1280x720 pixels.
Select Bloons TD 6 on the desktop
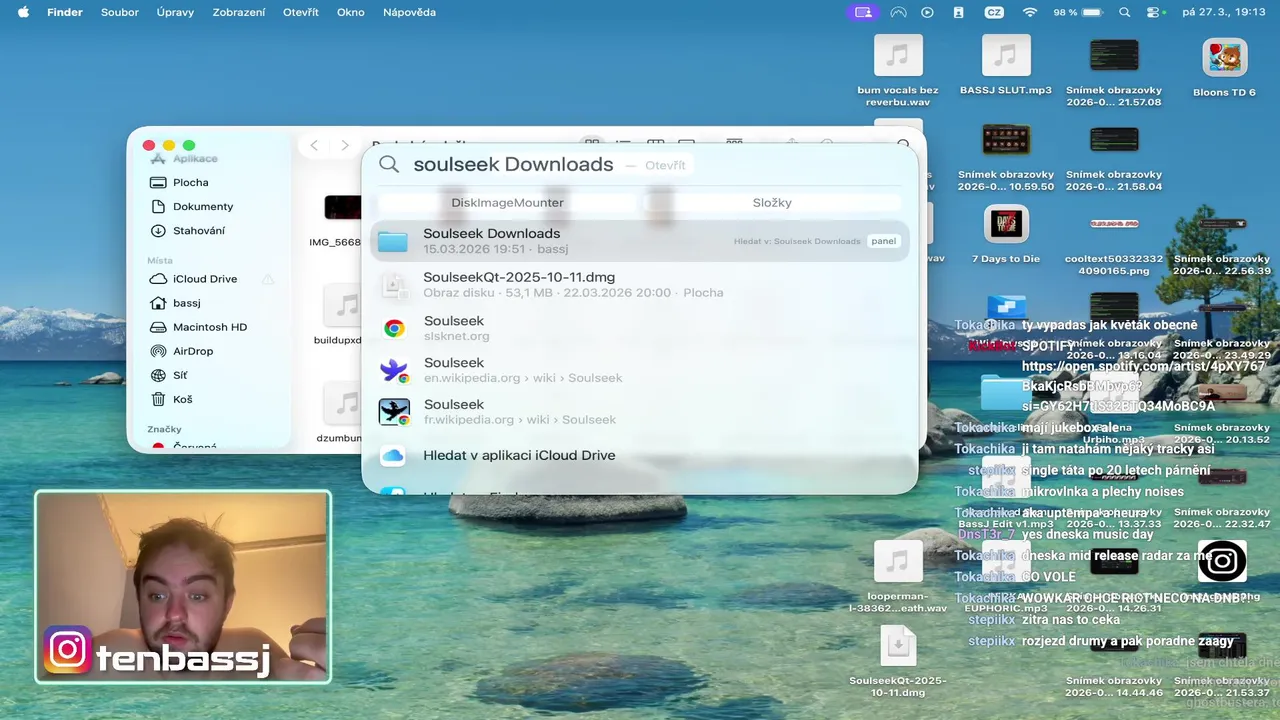pos(1224,57)
